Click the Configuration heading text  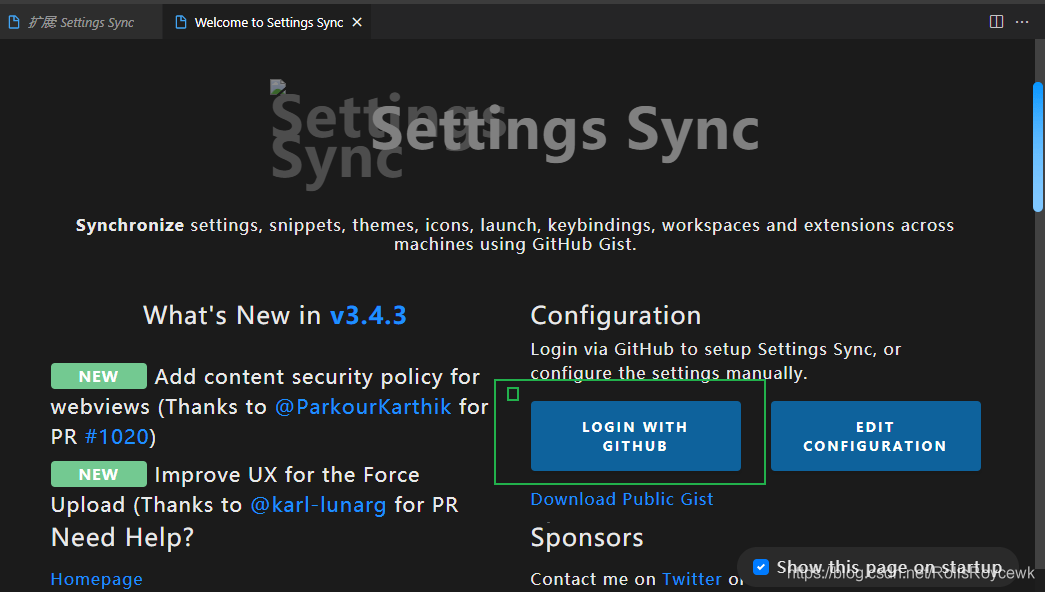click(616, 315)
